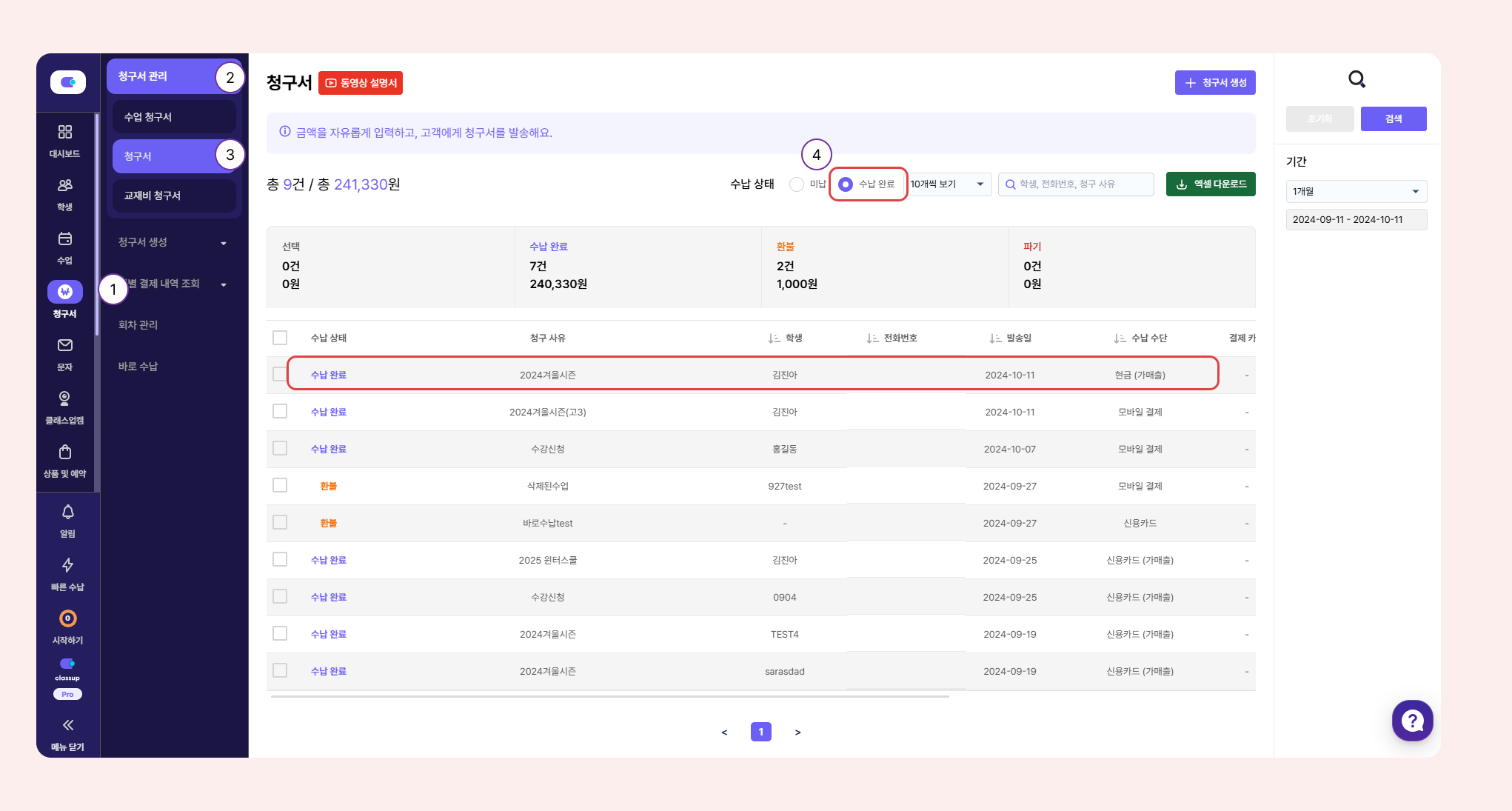This screenshot has width=1512, height=811.
Task: Select 수업 청구서 menu item
Action: pyautogui.click(x=173, y=117)
